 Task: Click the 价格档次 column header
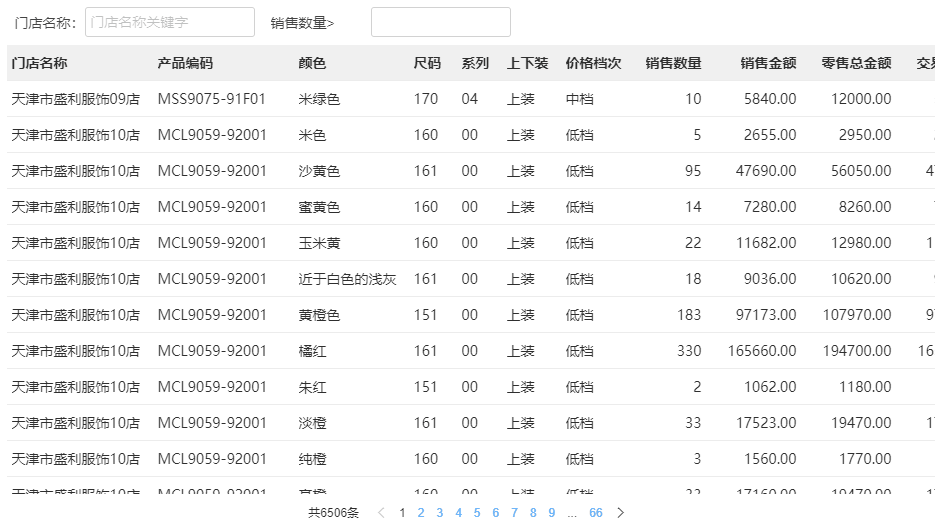[593, 63]
